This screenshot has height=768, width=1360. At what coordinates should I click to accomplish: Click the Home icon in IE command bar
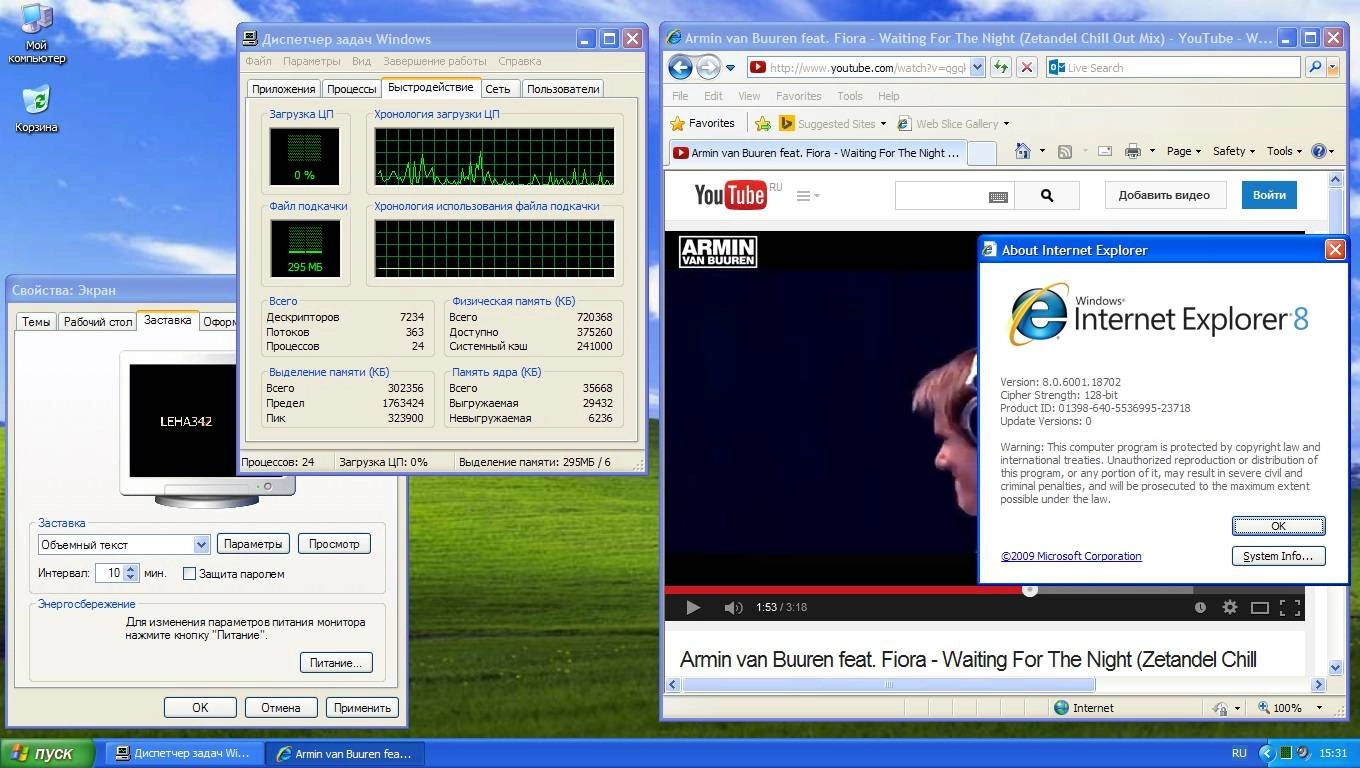tap(1022, 151)
